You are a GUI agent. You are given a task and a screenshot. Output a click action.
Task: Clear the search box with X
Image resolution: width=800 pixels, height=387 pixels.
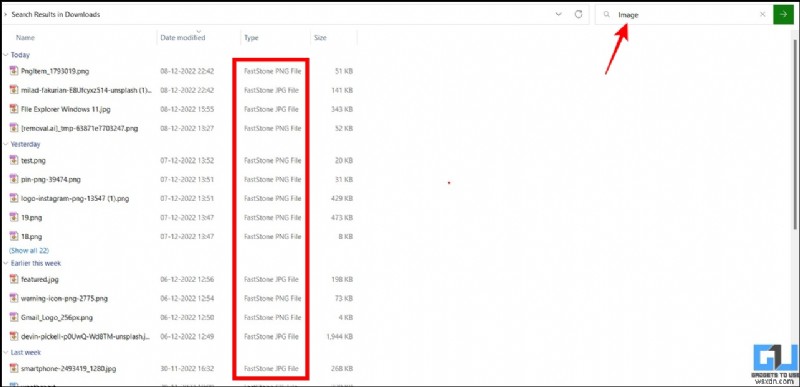[763, 15]
